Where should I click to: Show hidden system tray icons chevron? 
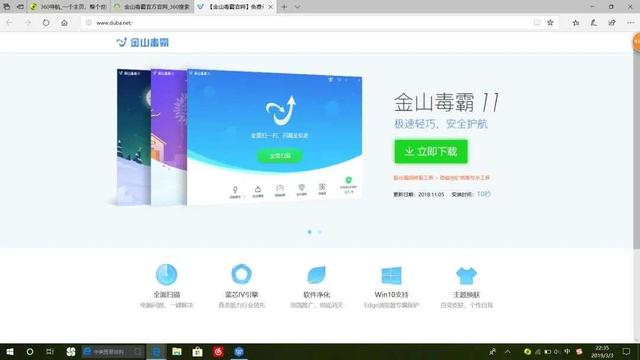coord(508,351)
